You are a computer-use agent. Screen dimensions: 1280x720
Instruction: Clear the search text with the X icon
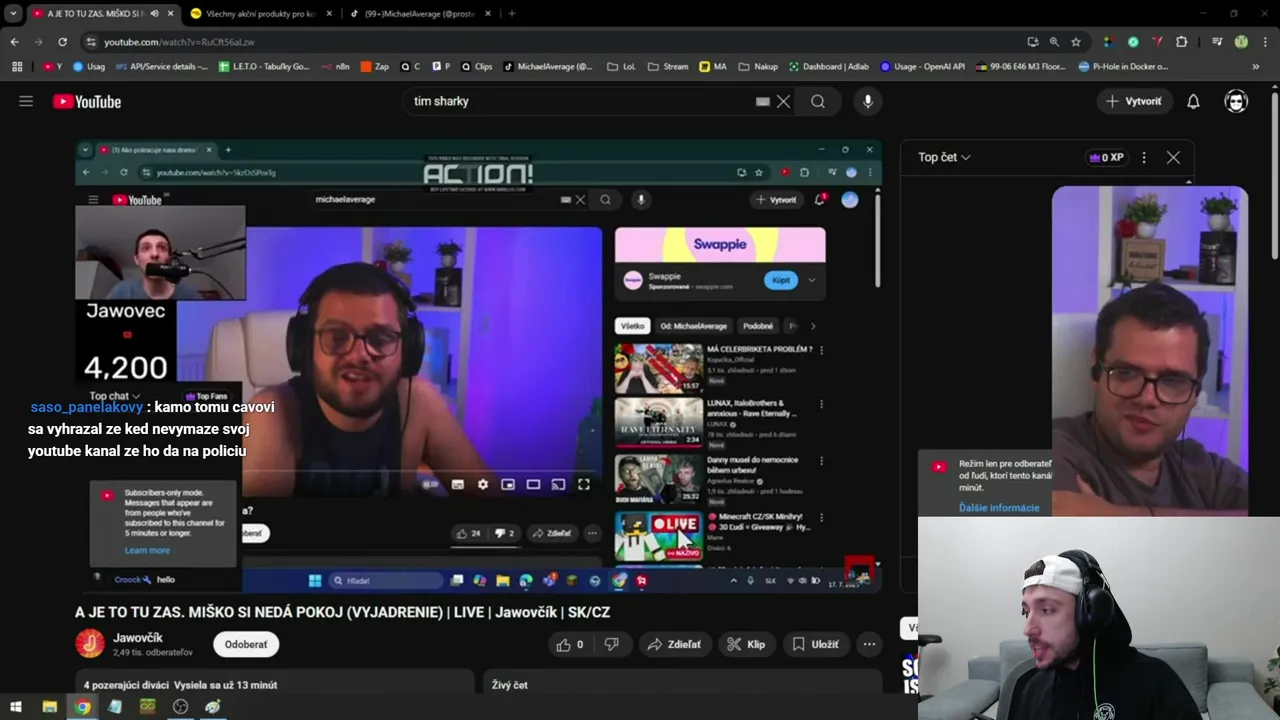click(784, 101)
